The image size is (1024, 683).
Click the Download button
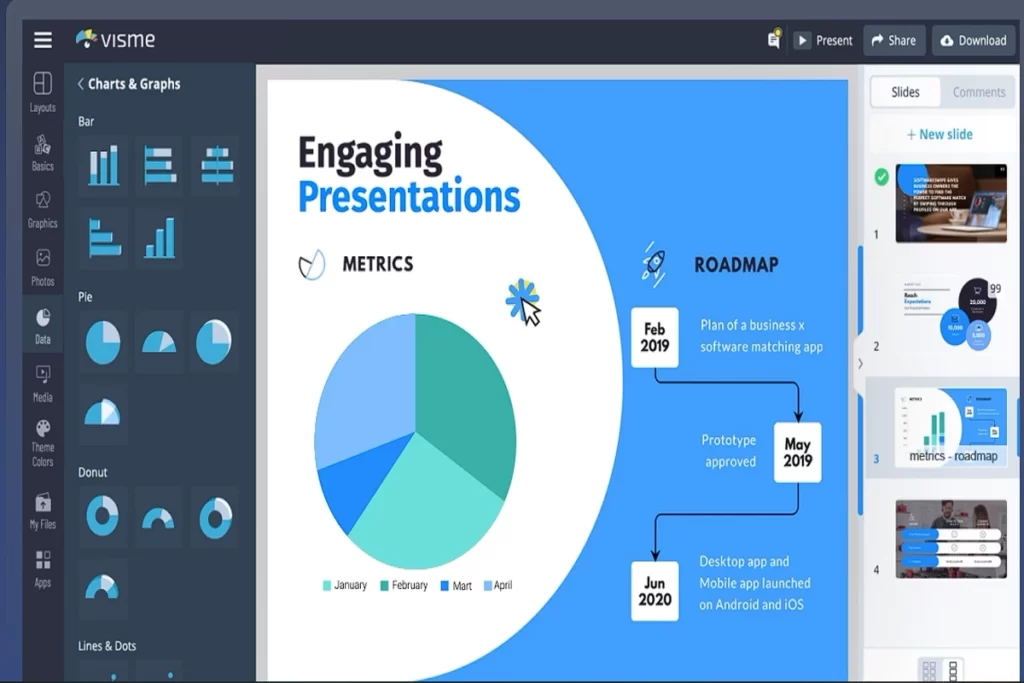coord(973,40)
